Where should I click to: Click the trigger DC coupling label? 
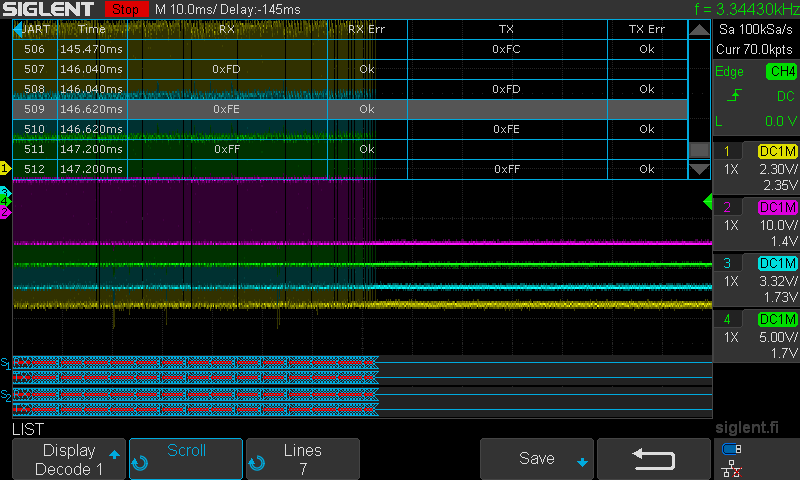pos(786,96)
